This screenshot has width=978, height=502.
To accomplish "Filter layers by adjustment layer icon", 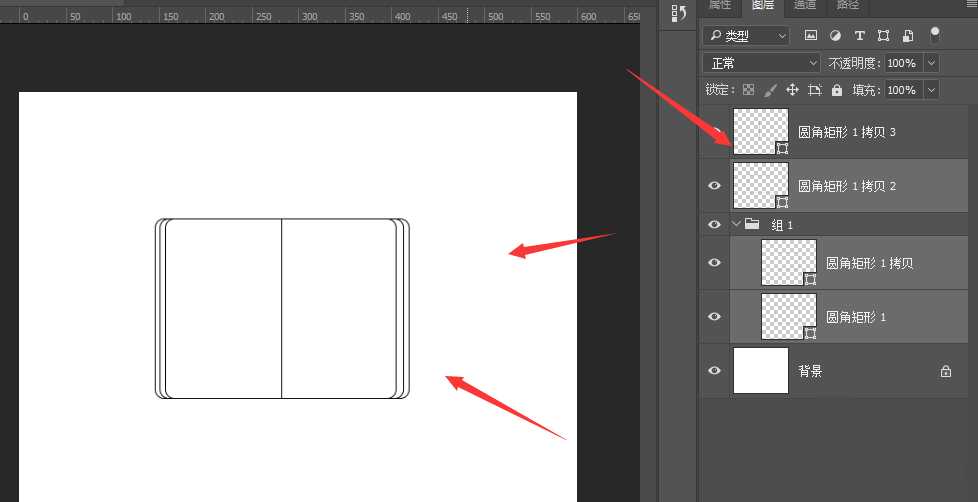I will tap(835, 36).
